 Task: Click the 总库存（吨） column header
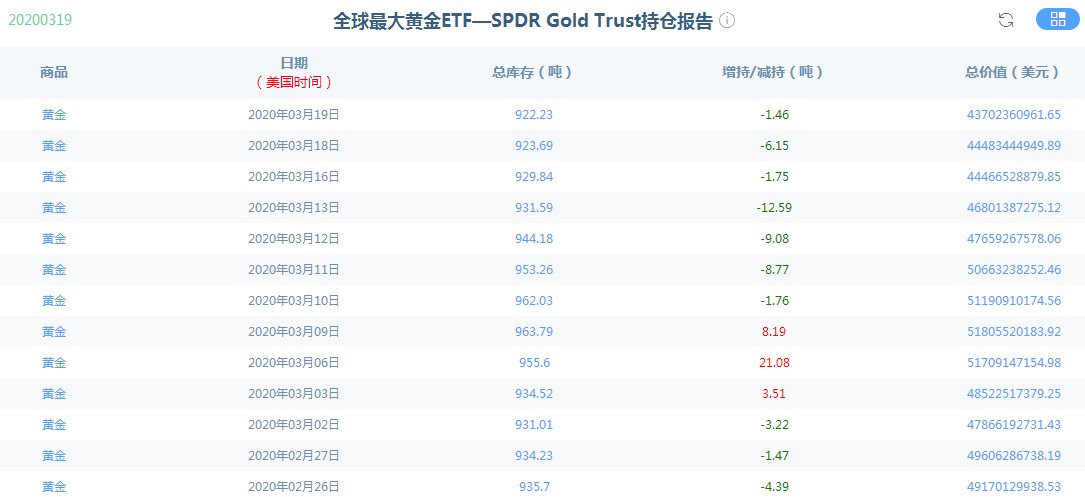click(534, 72)
